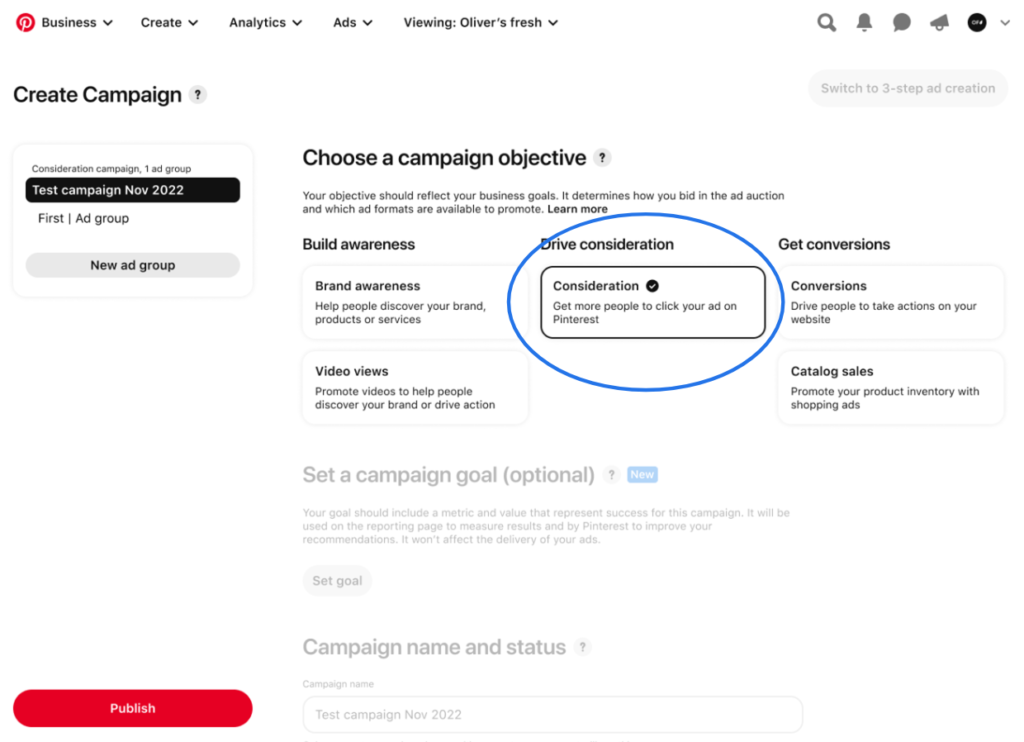Click the Campaign name text field
This screenshot has width=1024, height=742.
coord(552,715)
